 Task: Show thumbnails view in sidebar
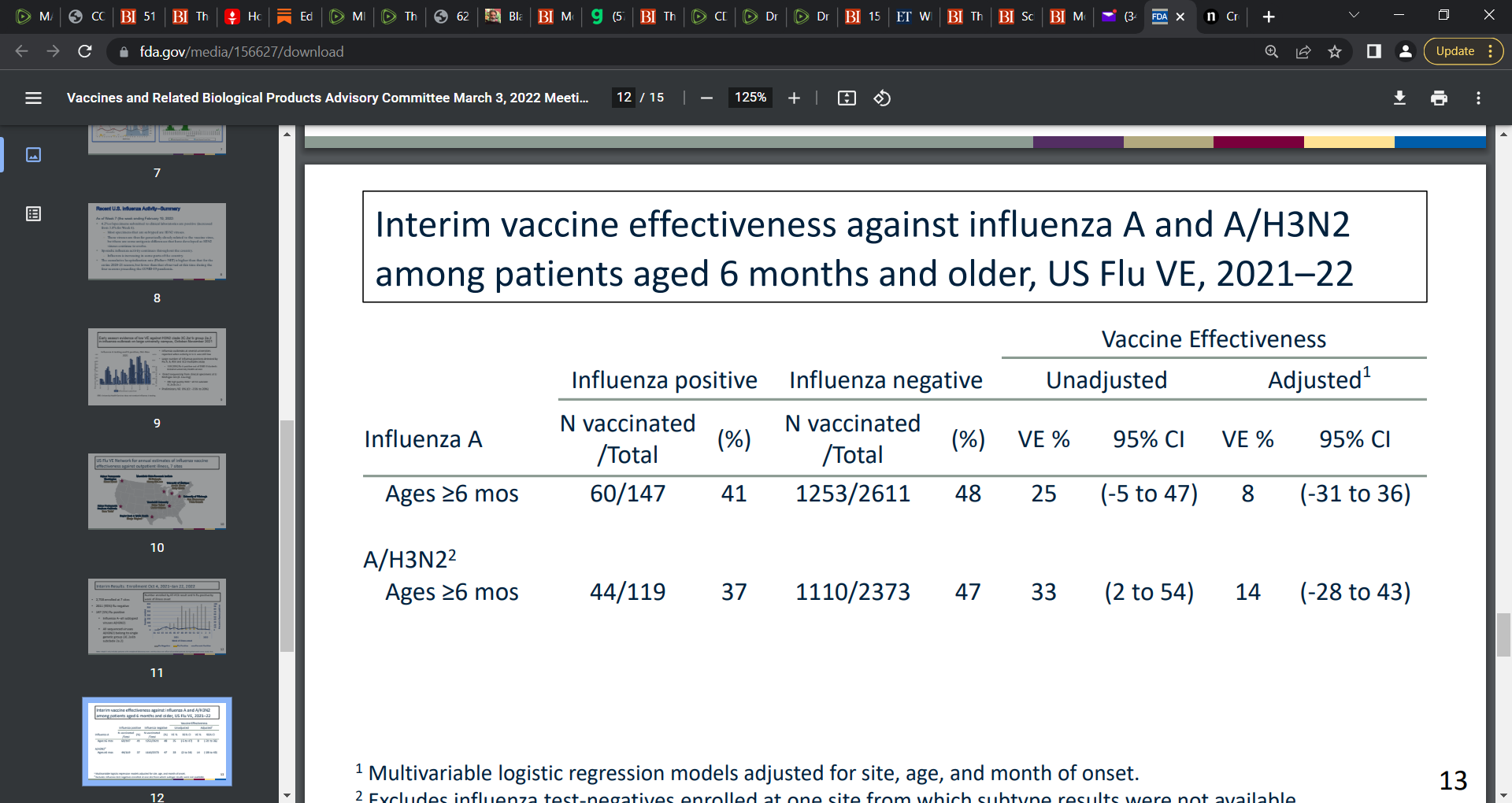pyautogui.click(x=33, y=154)
